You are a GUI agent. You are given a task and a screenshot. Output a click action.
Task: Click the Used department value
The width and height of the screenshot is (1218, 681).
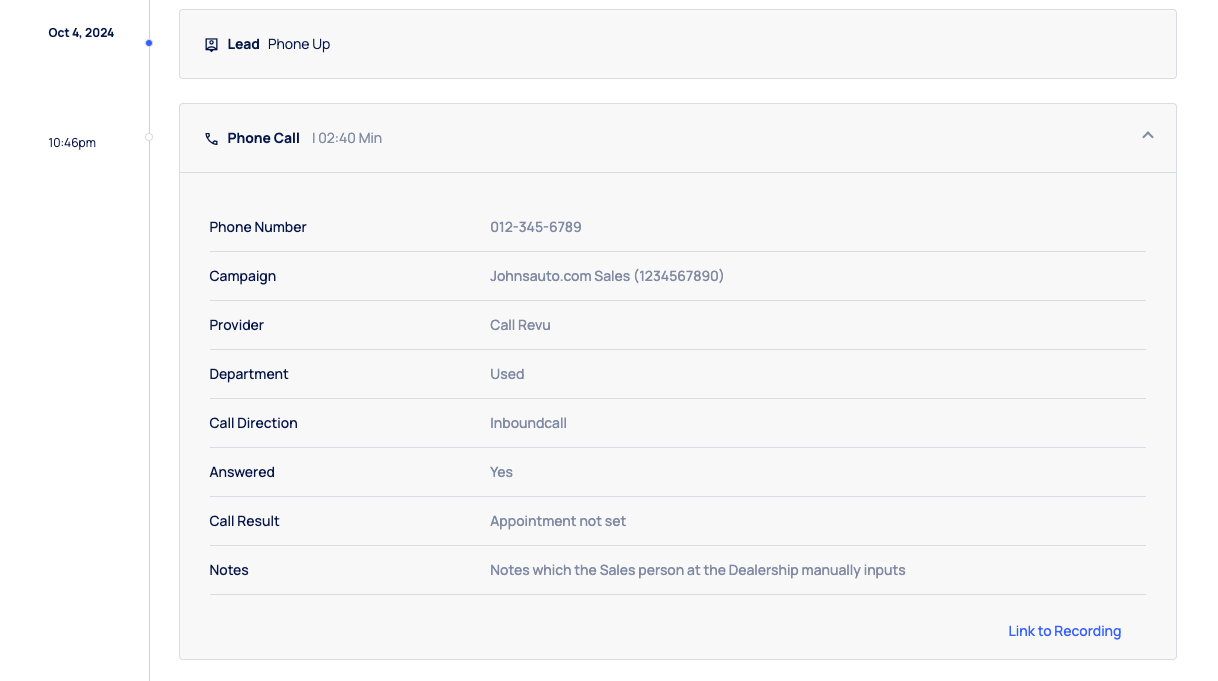click(507, 374)
